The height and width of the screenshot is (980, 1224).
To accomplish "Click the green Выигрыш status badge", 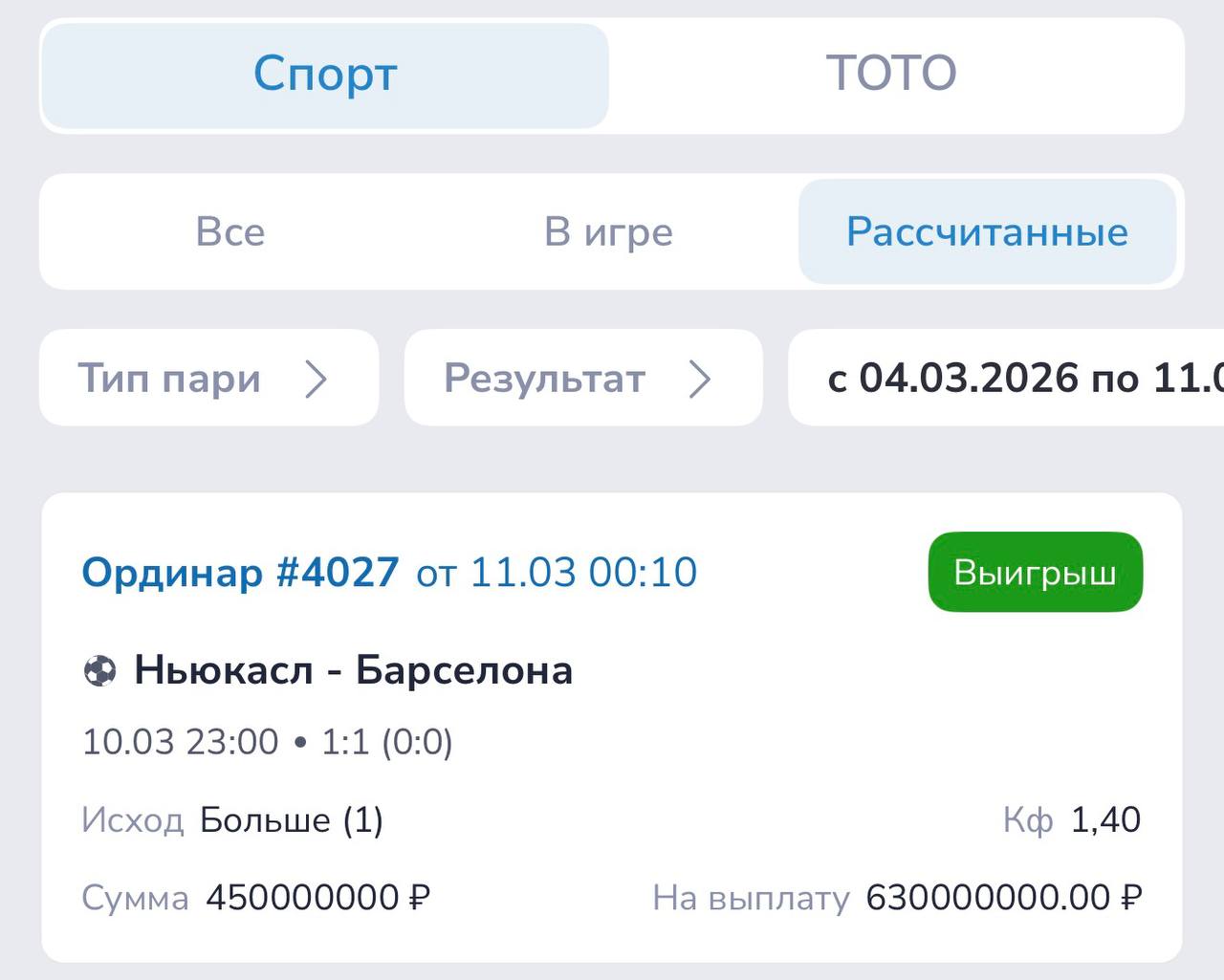I will point(1035,573).
